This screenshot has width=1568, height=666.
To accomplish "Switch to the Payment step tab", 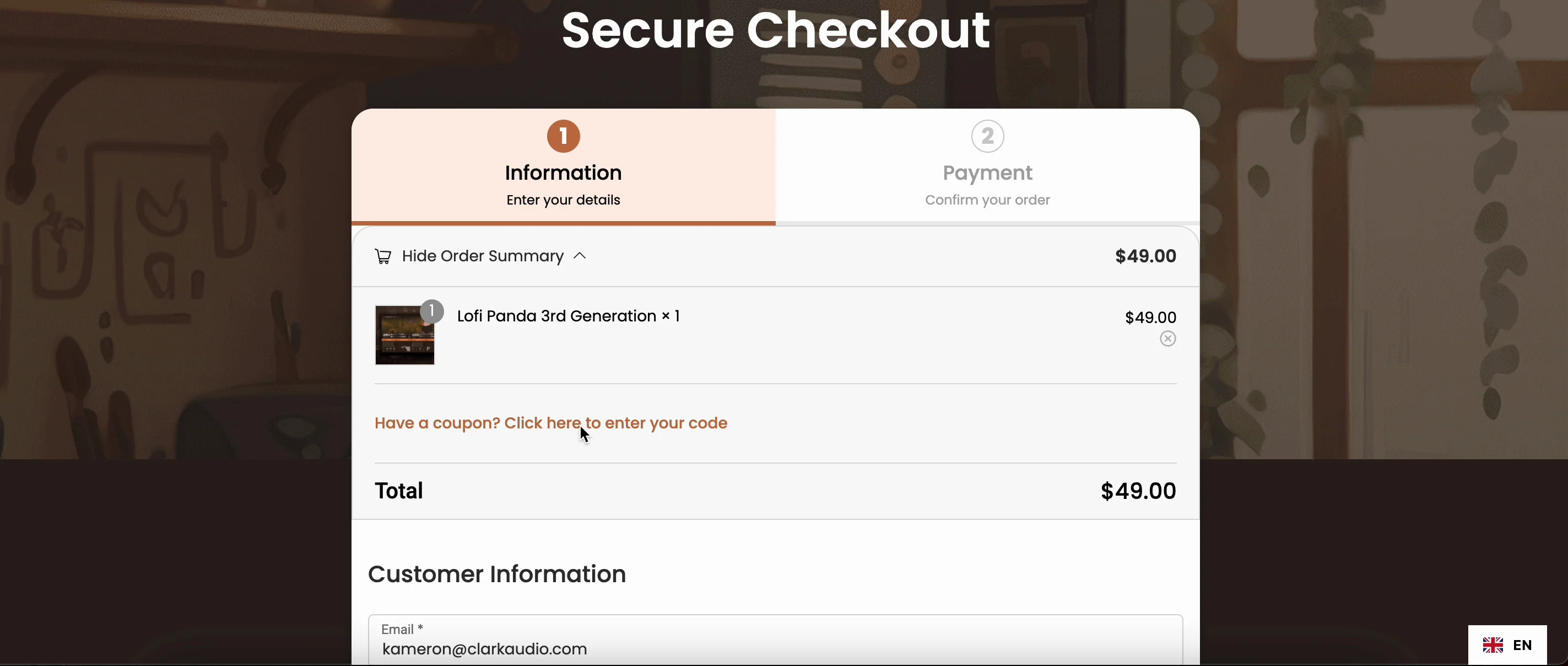I will [x=987, y=165].
